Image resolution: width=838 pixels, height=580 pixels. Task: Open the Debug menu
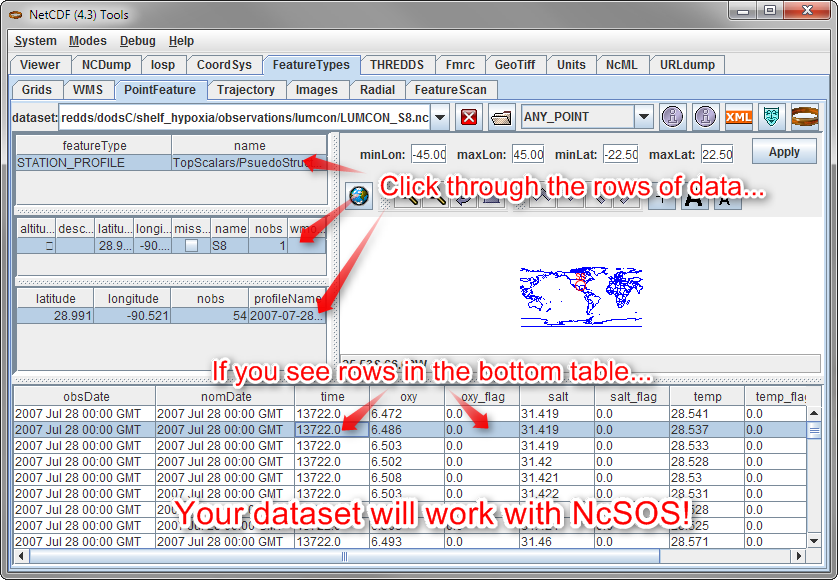point(137,41)
